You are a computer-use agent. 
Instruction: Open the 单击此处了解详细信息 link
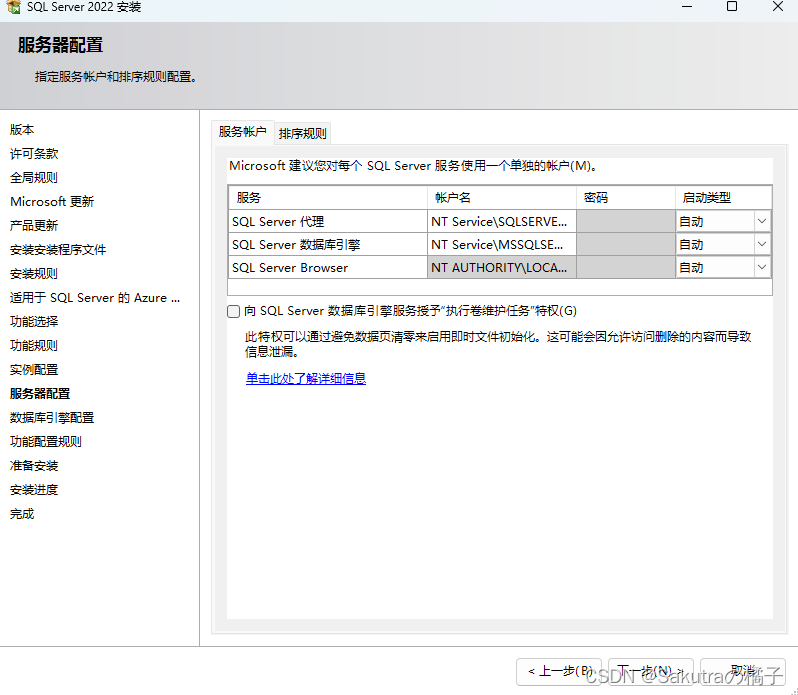point(306,378)
